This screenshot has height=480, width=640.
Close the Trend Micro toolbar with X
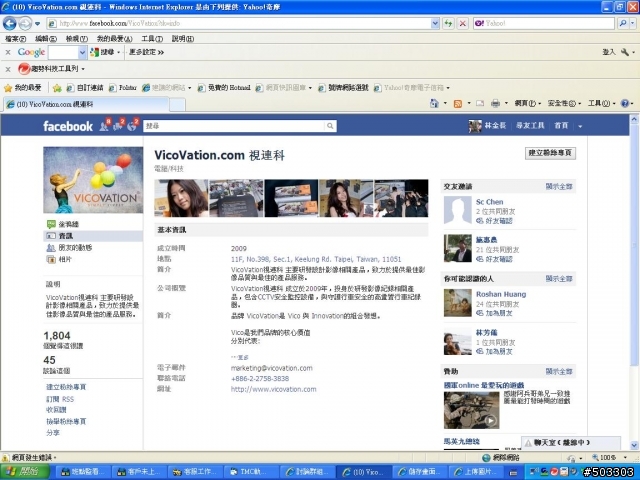8,69
